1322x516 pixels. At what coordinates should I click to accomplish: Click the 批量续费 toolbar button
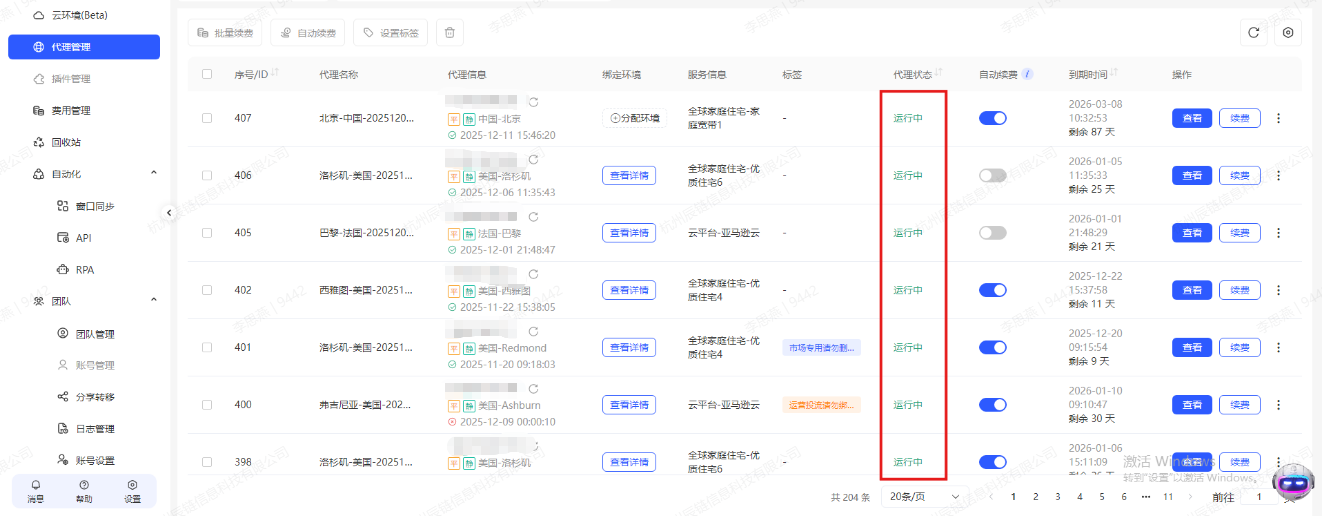point(225,33)
